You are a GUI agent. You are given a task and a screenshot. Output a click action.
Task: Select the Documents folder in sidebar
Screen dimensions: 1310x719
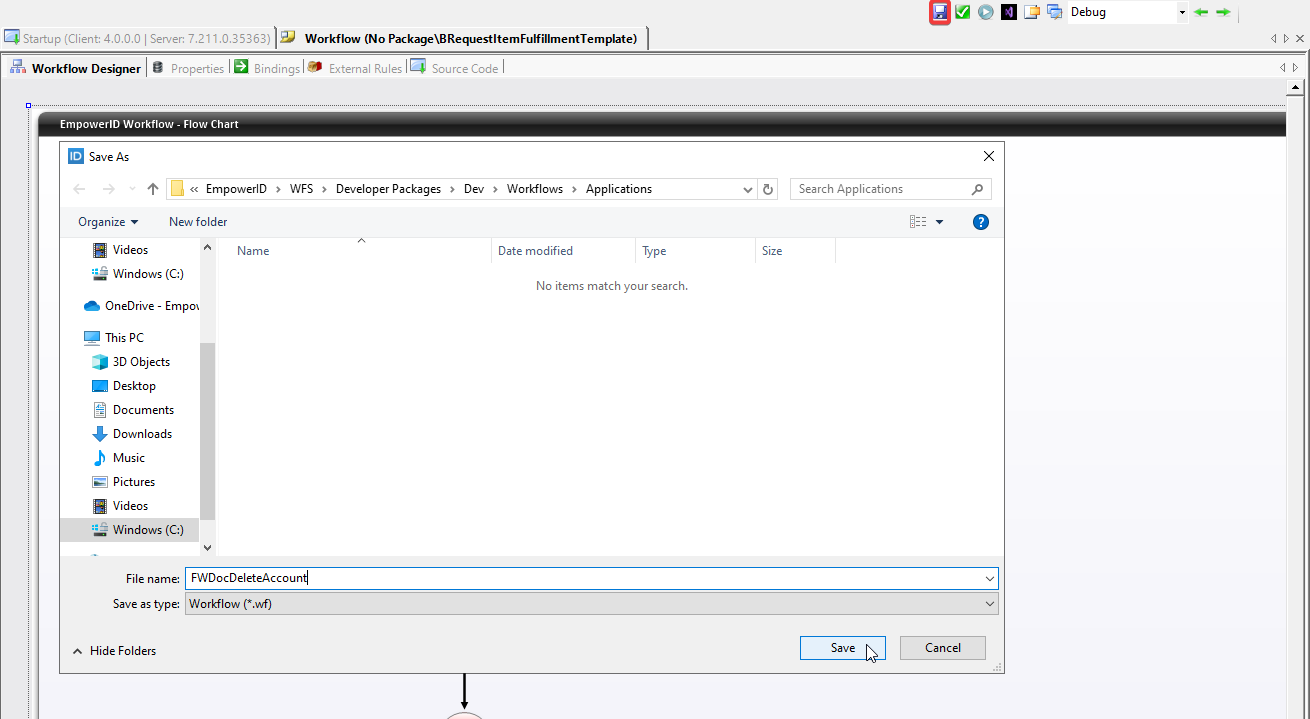pos(141,409)
